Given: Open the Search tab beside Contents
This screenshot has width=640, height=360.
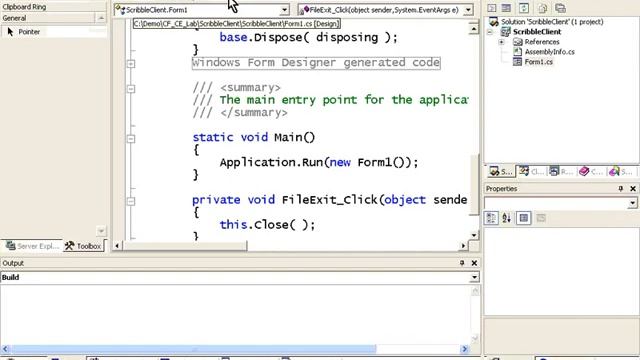Looking at the screenshot, I should click(x=621, y=171).
